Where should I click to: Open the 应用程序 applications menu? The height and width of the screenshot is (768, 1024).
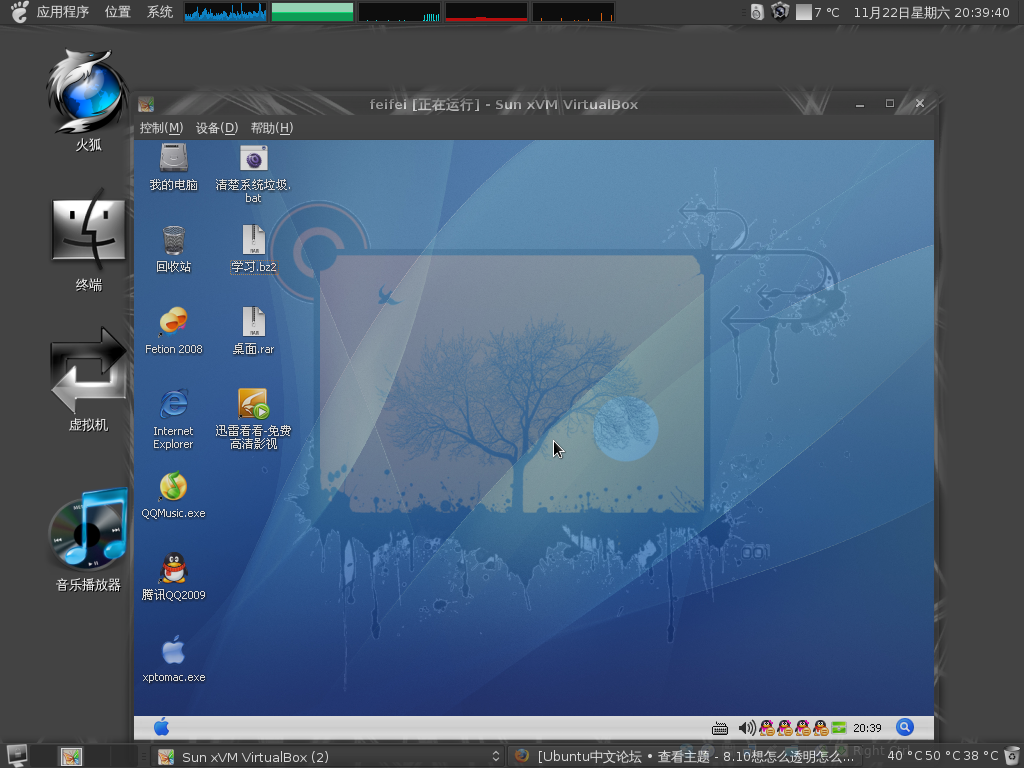(x=63, y=12)
